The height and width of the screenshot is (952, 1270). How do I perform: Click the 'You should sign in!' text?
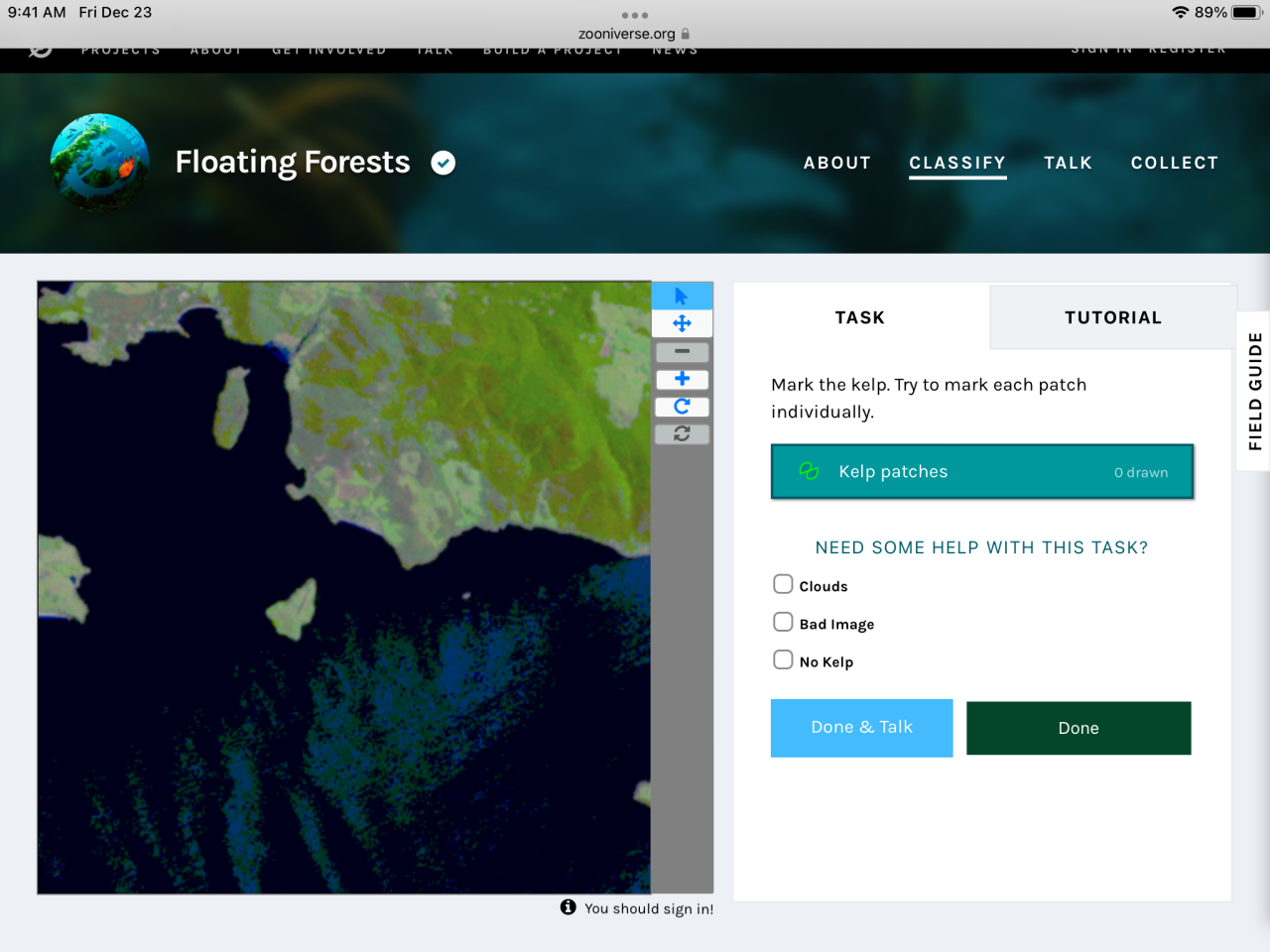click(x=649, y=908)
